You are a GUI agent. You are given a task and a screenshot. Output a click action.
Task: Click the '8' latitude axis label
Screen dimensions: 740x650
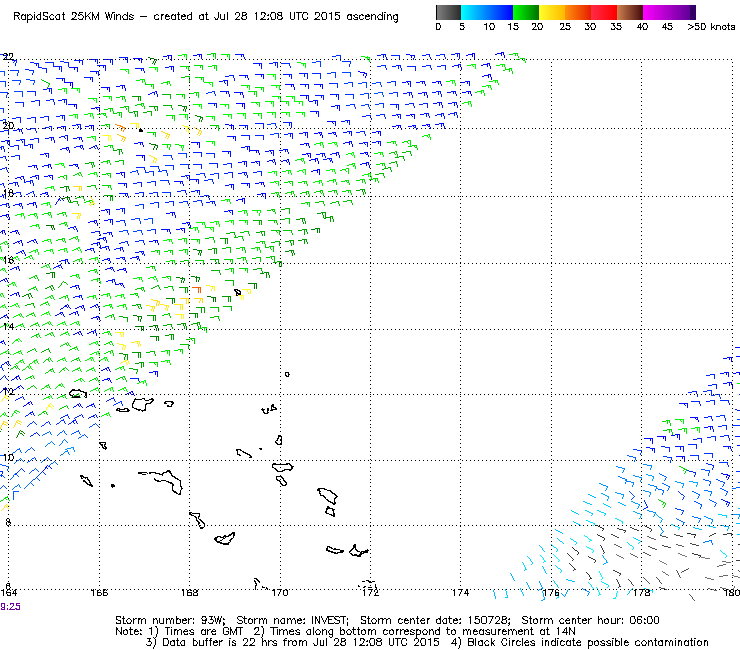coord(8,522)
